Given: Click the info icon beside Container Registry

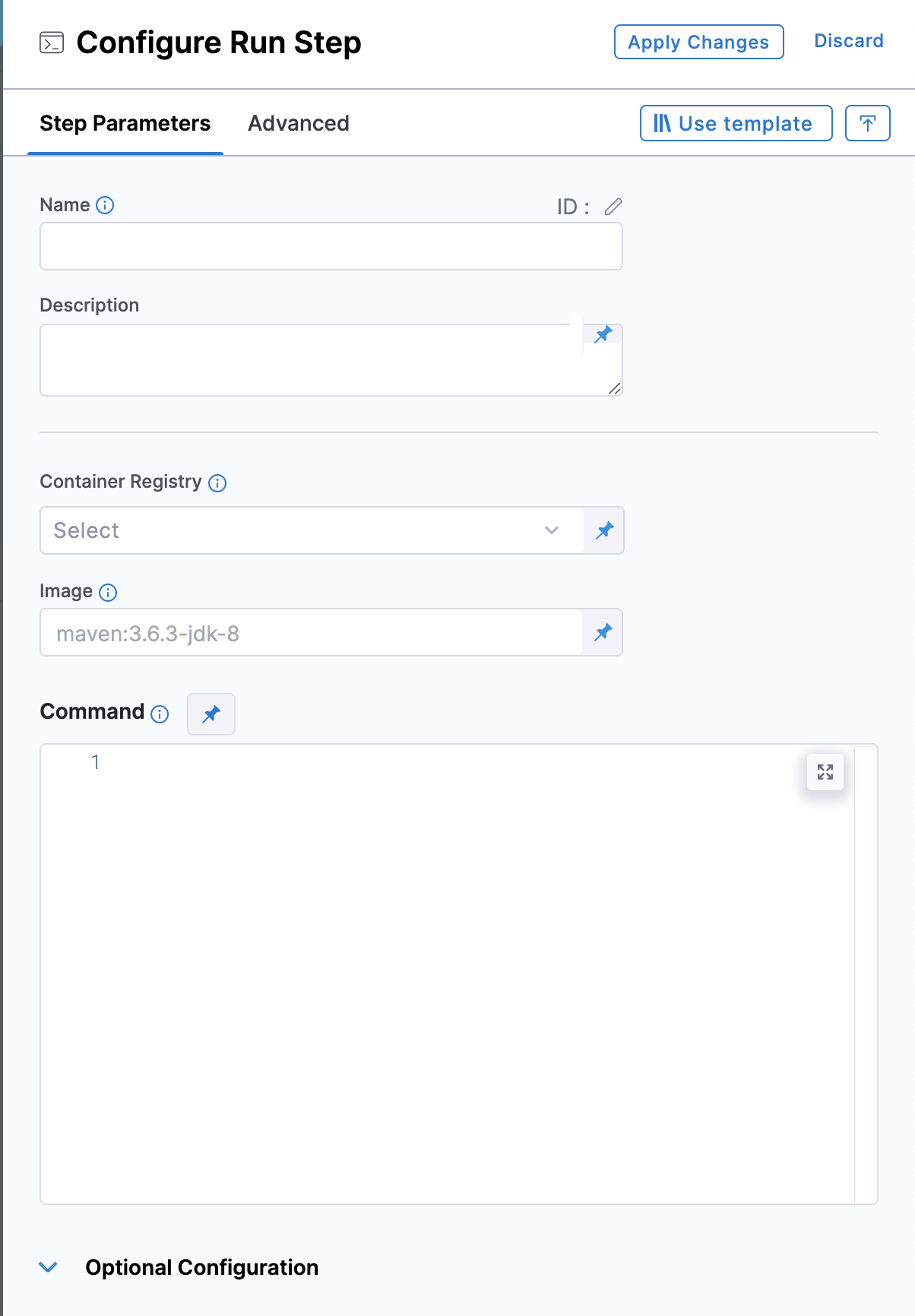Looking at the screenshot, I should 217,483.
